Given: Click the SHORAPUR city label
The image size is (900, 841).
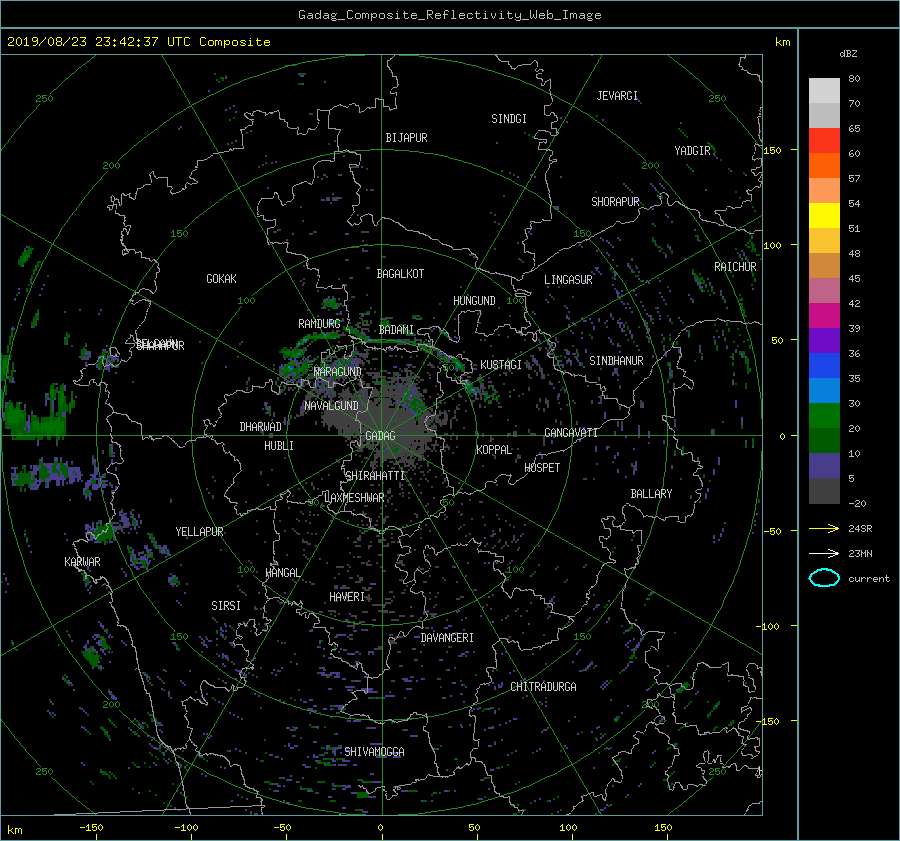Looking at the screenshot, I should click(615, 202).
